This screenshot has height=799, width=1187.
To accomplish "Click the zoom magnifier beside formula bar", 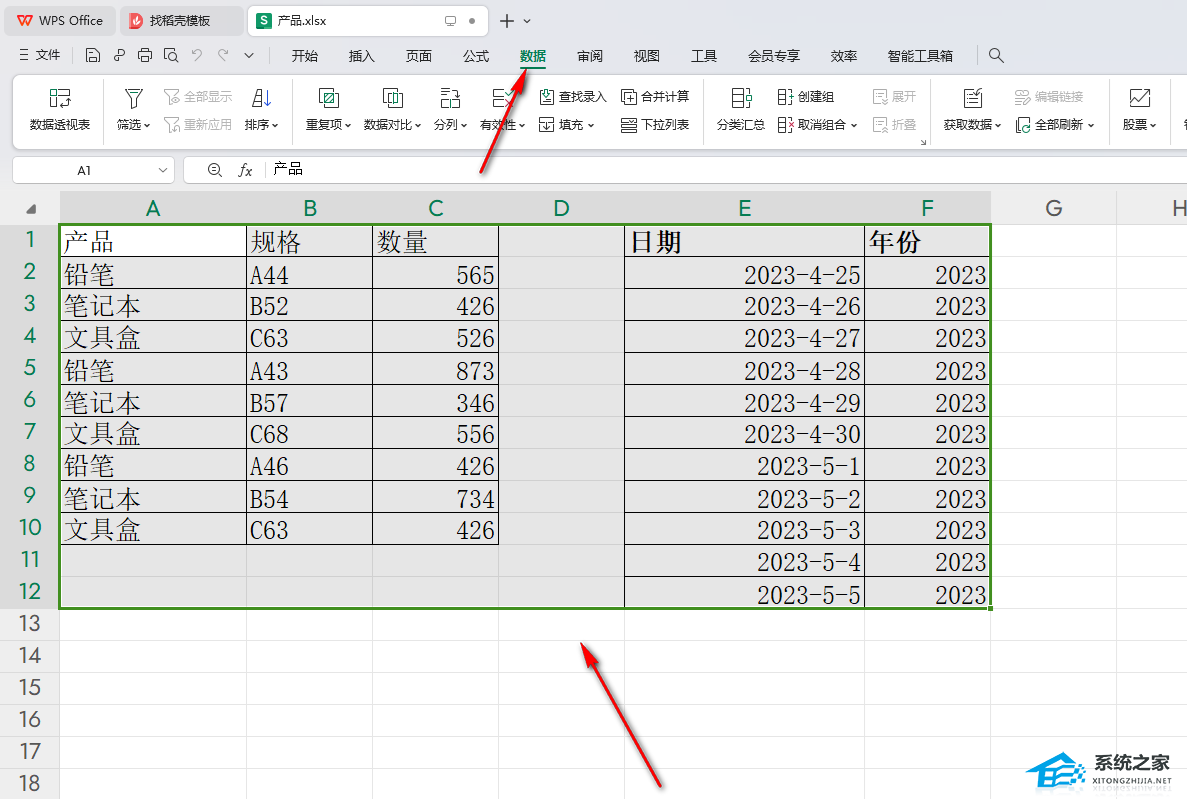I will [x=215, y=170].
